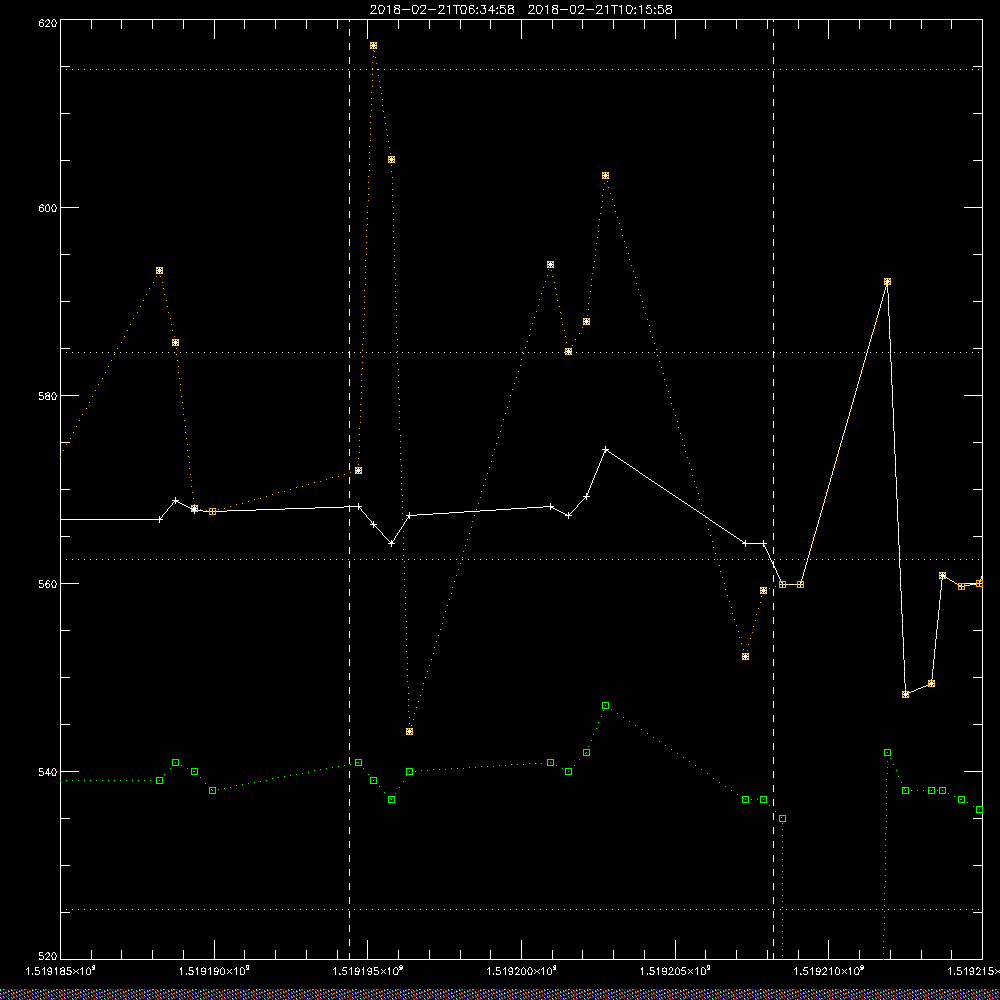
Task: Click the x-axis label 1.519210×10⁹
Action: [x=828, y=971]
